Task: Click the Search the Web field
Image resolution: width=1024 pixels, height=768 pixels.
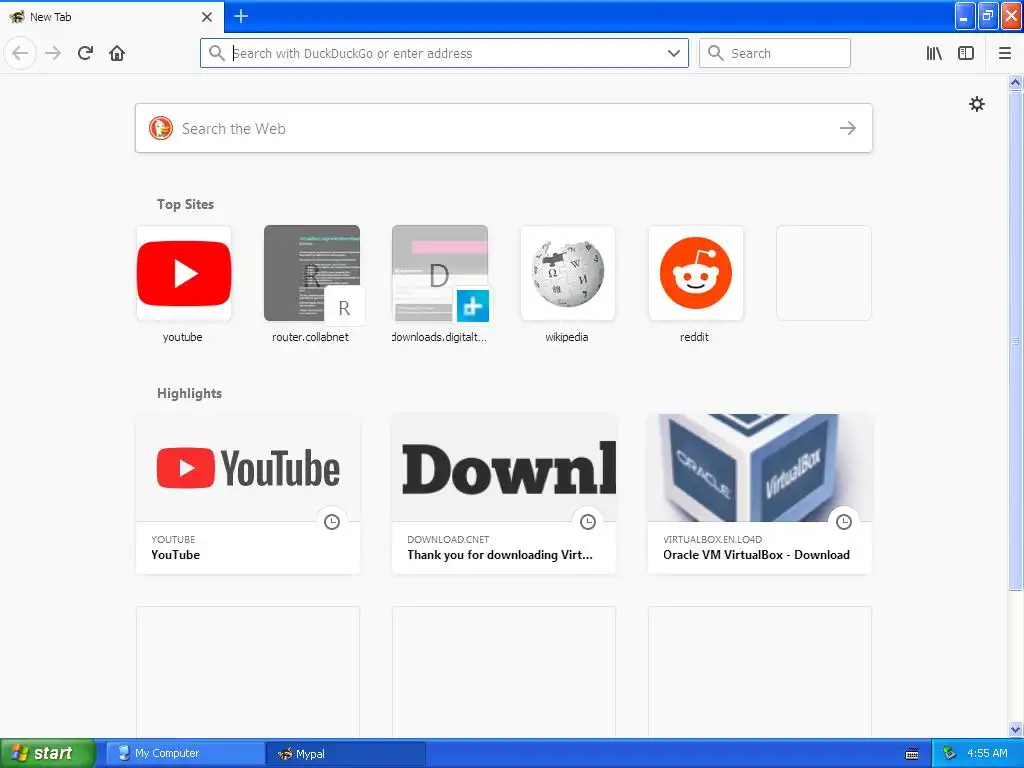Action: point(504,128)
